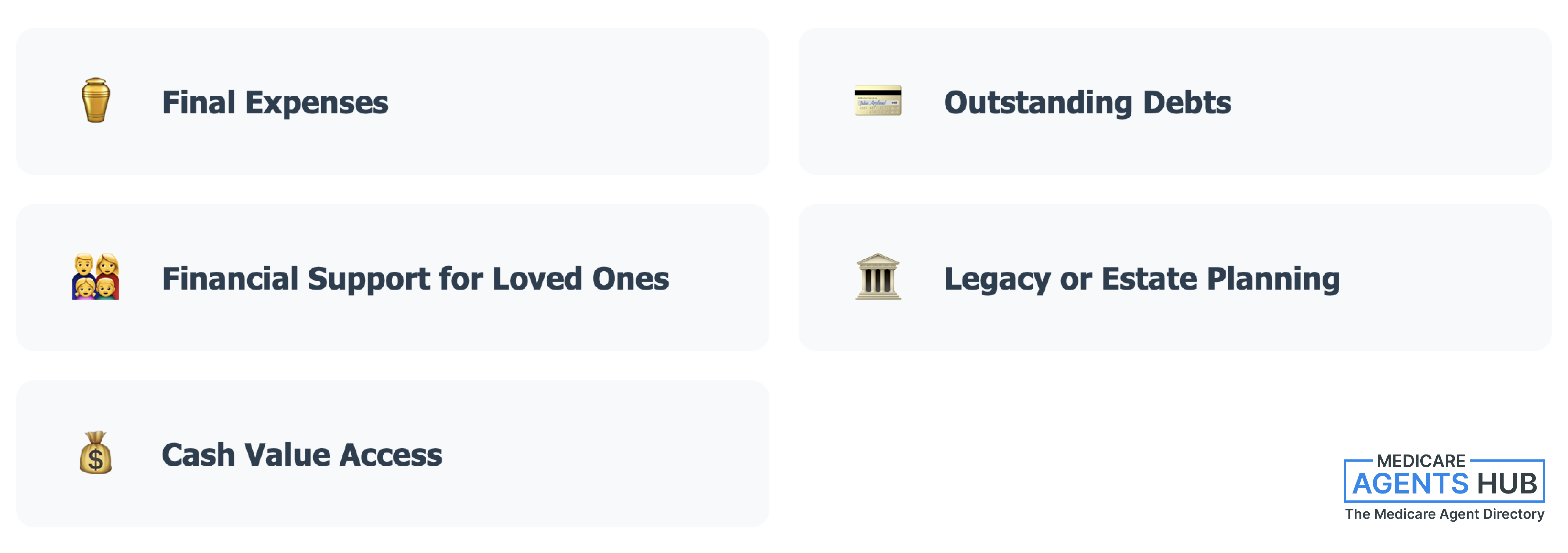Image resolution: width=1568 pixels, height=553 pixels.
Task: Click the MEDICARE label atop logo box
Action: 1421,461
